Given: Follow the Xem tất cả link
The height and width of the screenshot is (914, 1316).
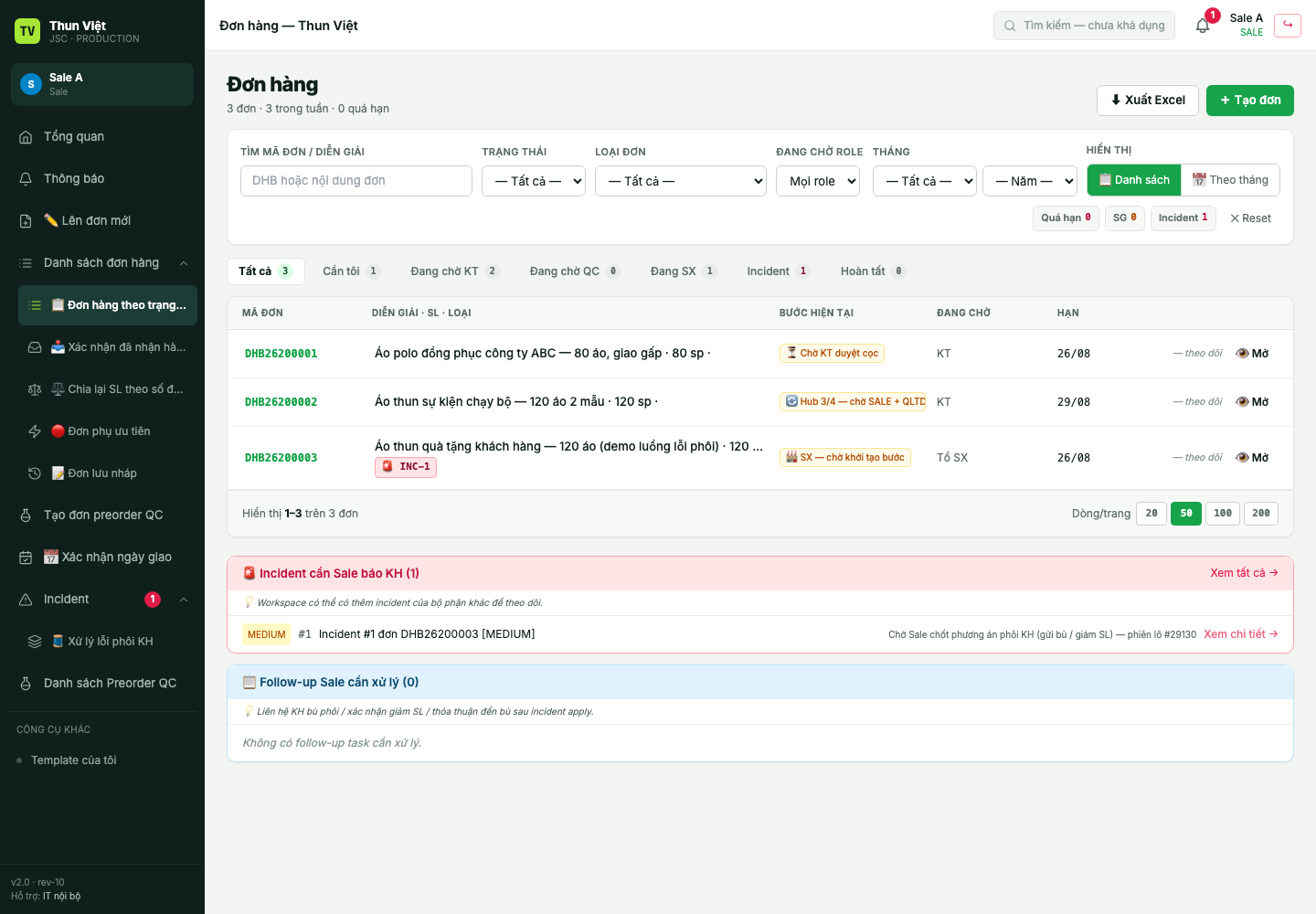Looking at the screenshot, I should [1244, 573].
